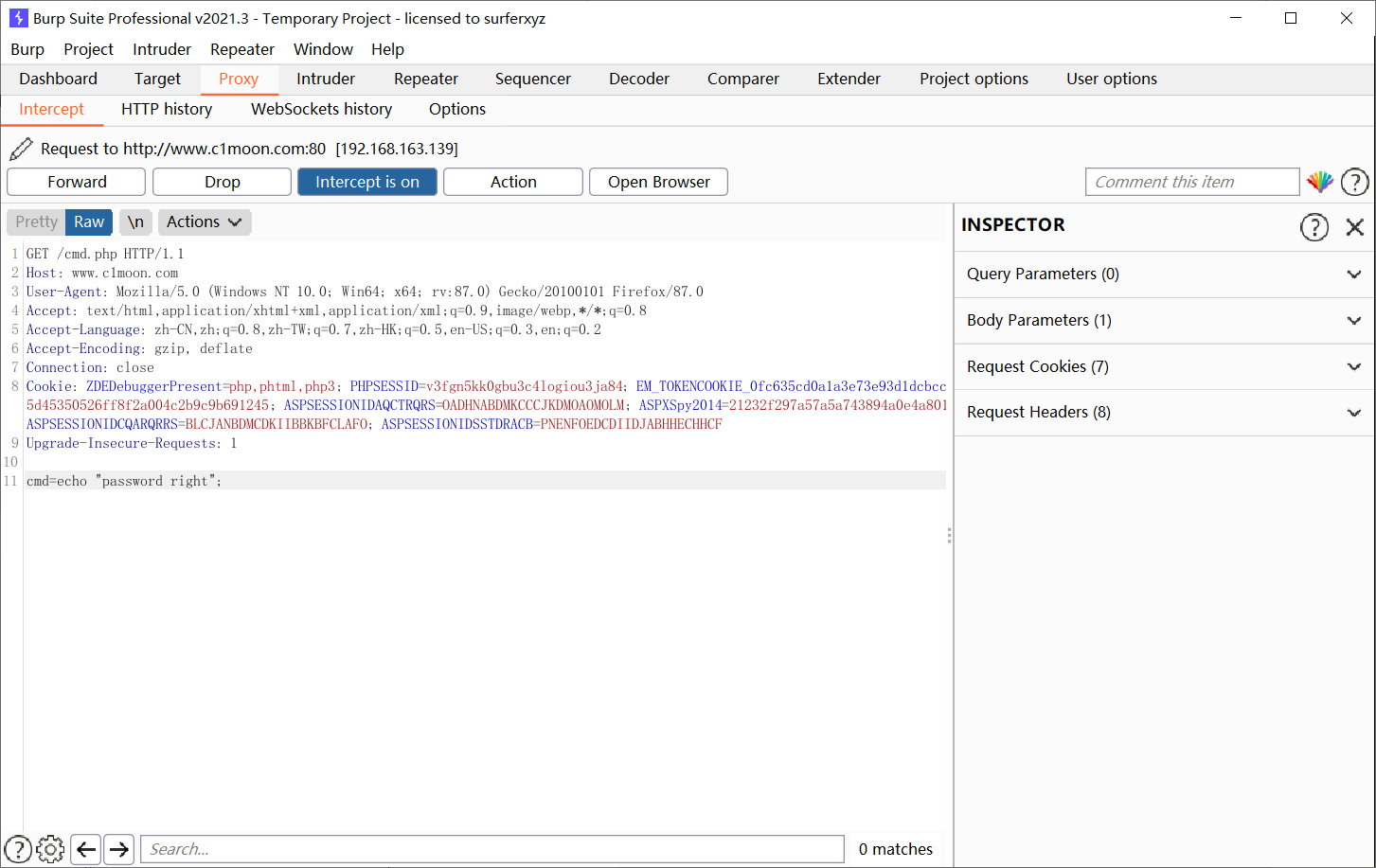The height and width of the screenshot is (868, 1376).
Task: Open the highlight color picker icon
Action: (x=1320, y=182)
